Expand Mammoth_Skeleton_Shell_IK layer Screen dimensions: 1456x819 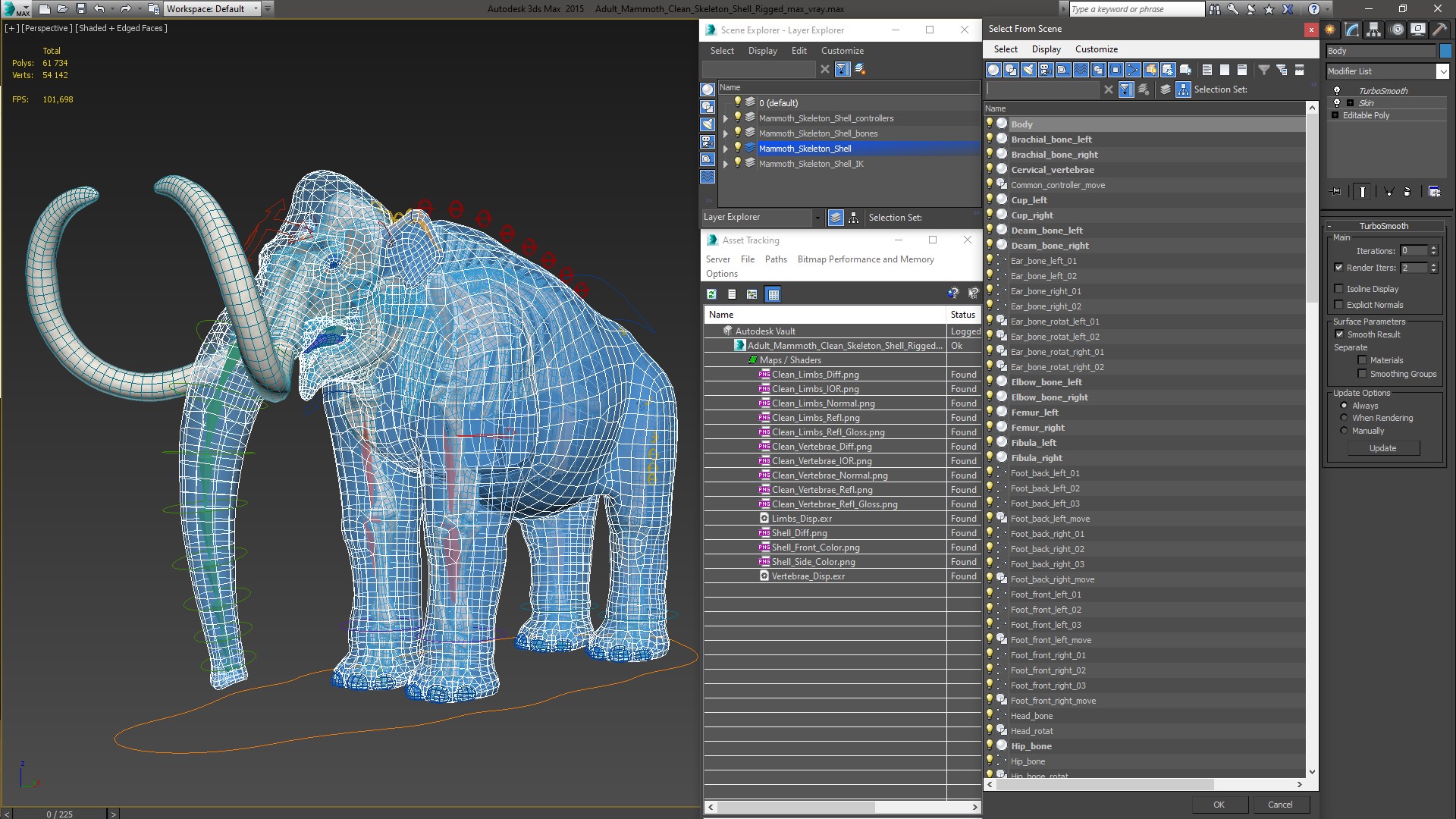point(725,164)
